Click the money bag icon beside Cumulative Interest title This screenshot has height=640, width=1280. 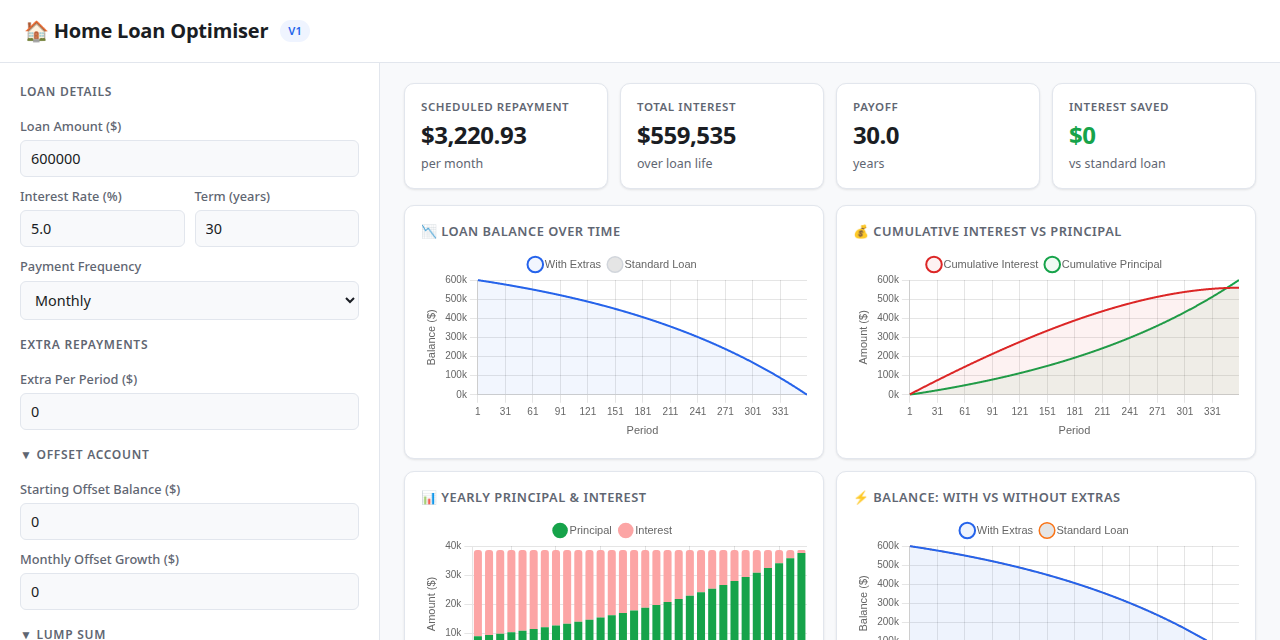coord(861,232)
